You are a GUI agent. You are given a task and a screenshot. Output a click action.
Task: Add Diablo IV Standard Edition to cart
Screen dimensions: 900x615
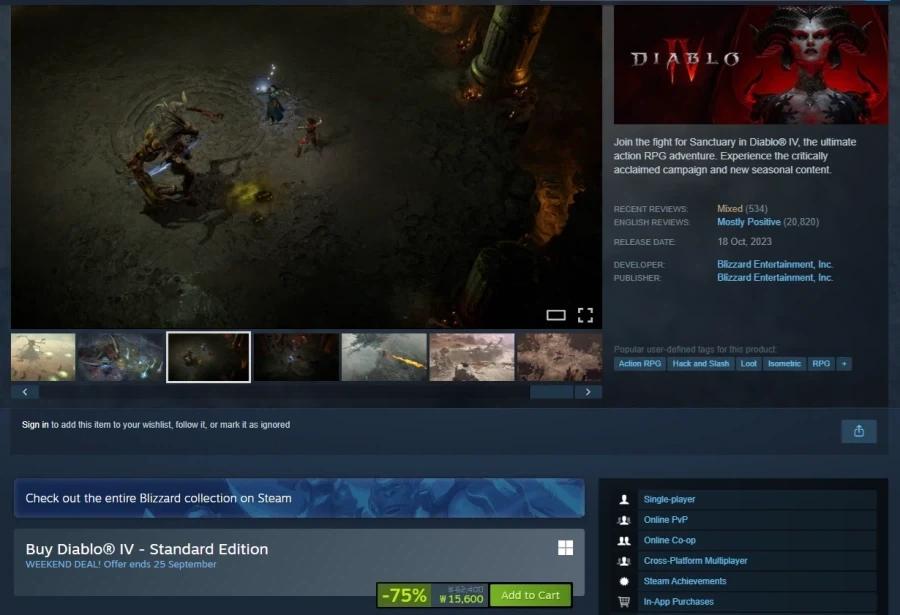coord(530,595)
